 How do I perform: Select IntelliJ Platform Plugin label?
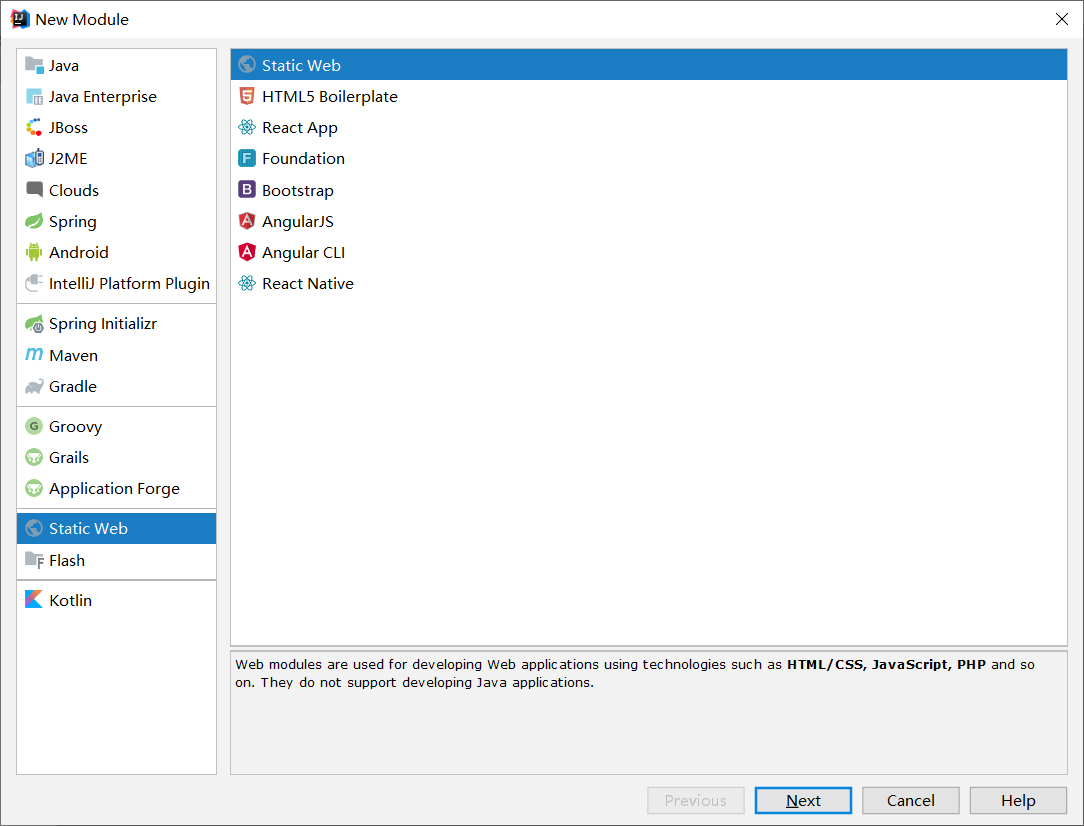tap(129, 284)
